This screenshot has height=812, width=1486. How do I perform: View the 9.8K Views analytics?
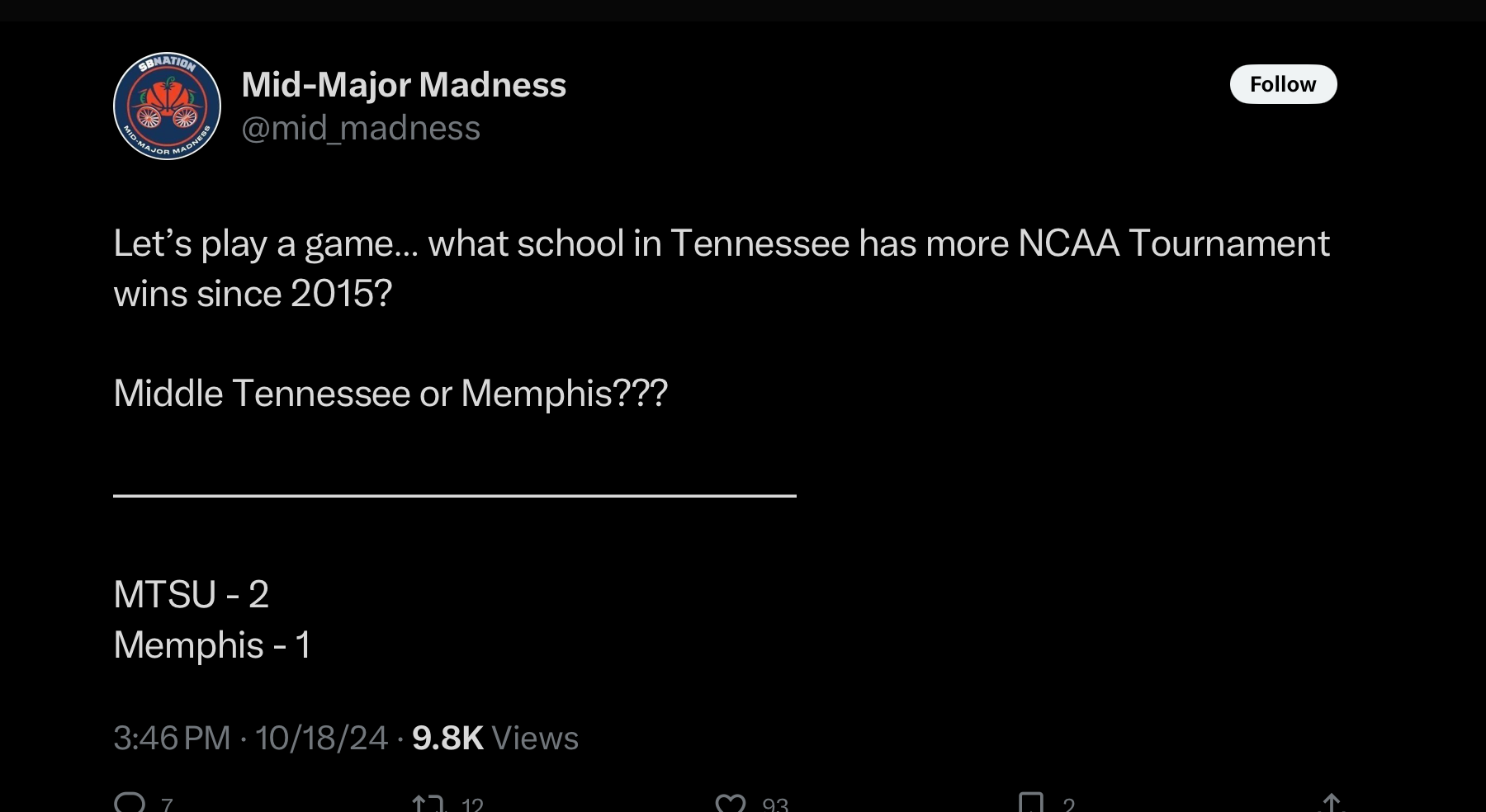pos(495,738)
